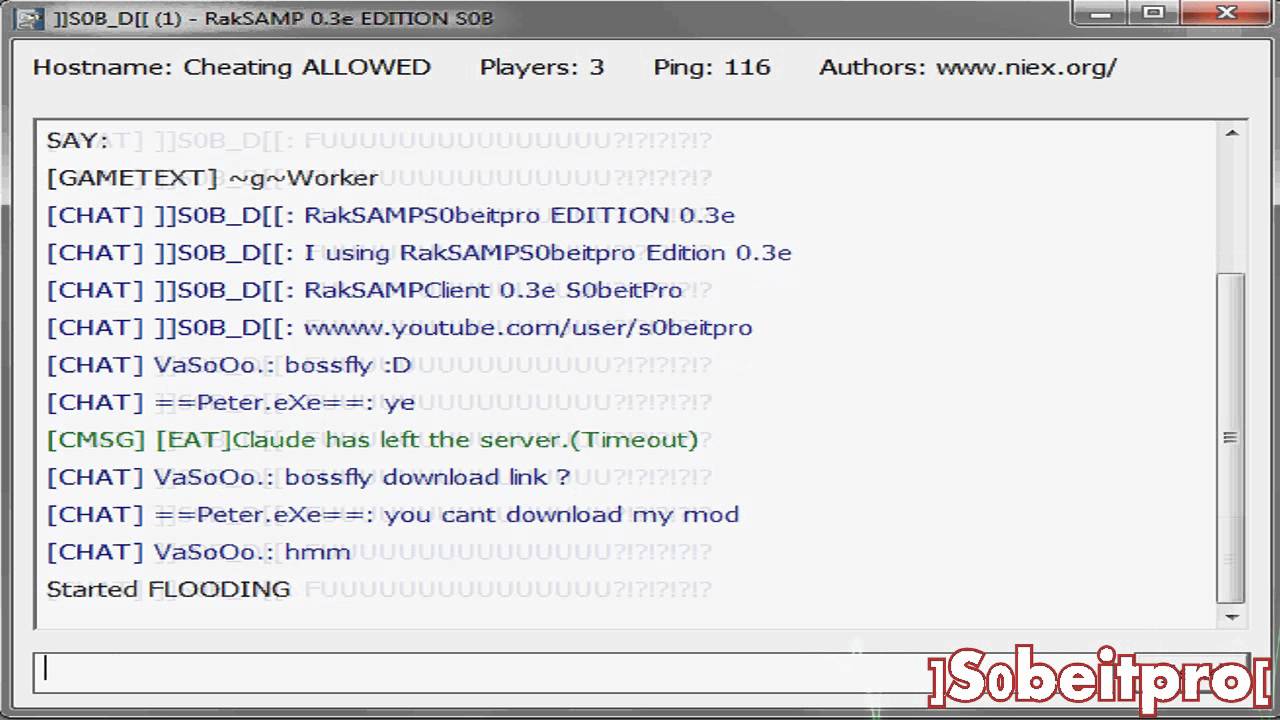
Task: Click the '==Peter.eXe==: ye' chat line
Action: click(x=231, y=403)
